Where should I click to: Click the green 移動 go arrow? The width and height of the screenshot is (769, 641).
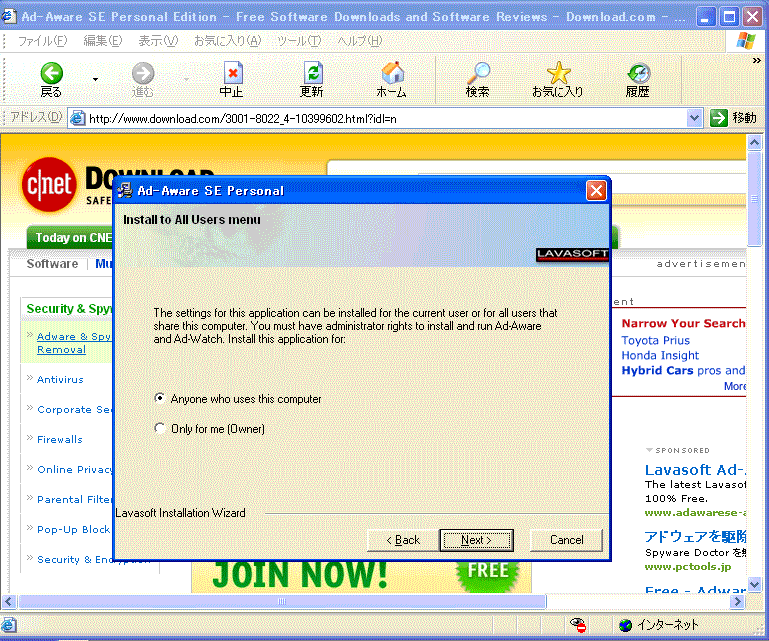[718, 118]
